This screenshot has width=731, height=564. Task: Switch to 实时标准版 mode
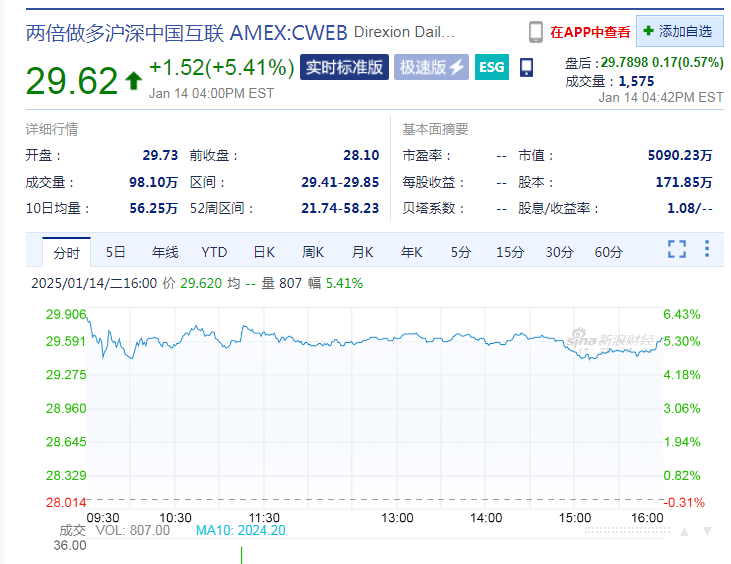[x=344, y=67]
